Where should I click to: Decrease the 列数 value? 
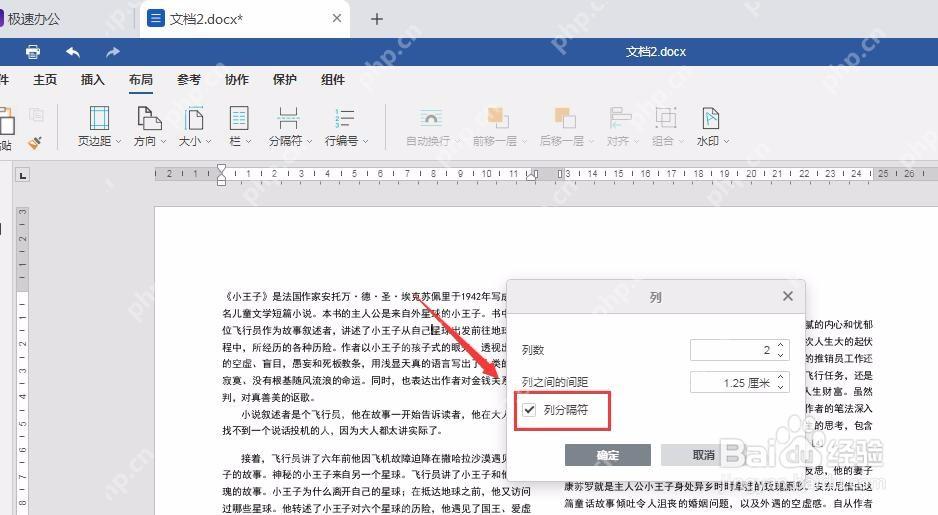781,355
